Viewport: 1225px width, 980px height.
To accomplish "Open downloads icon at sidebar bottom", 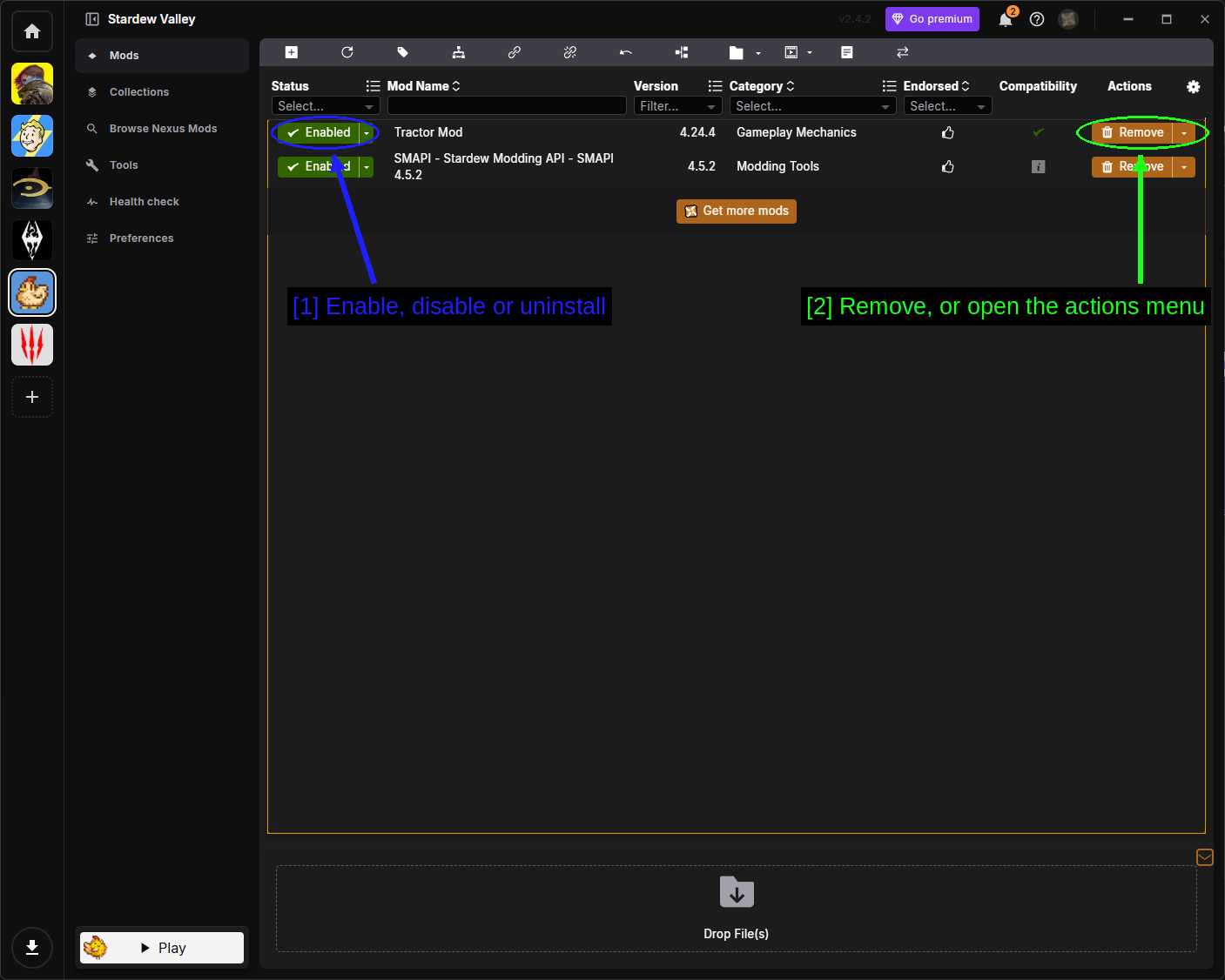I will 32,948.
